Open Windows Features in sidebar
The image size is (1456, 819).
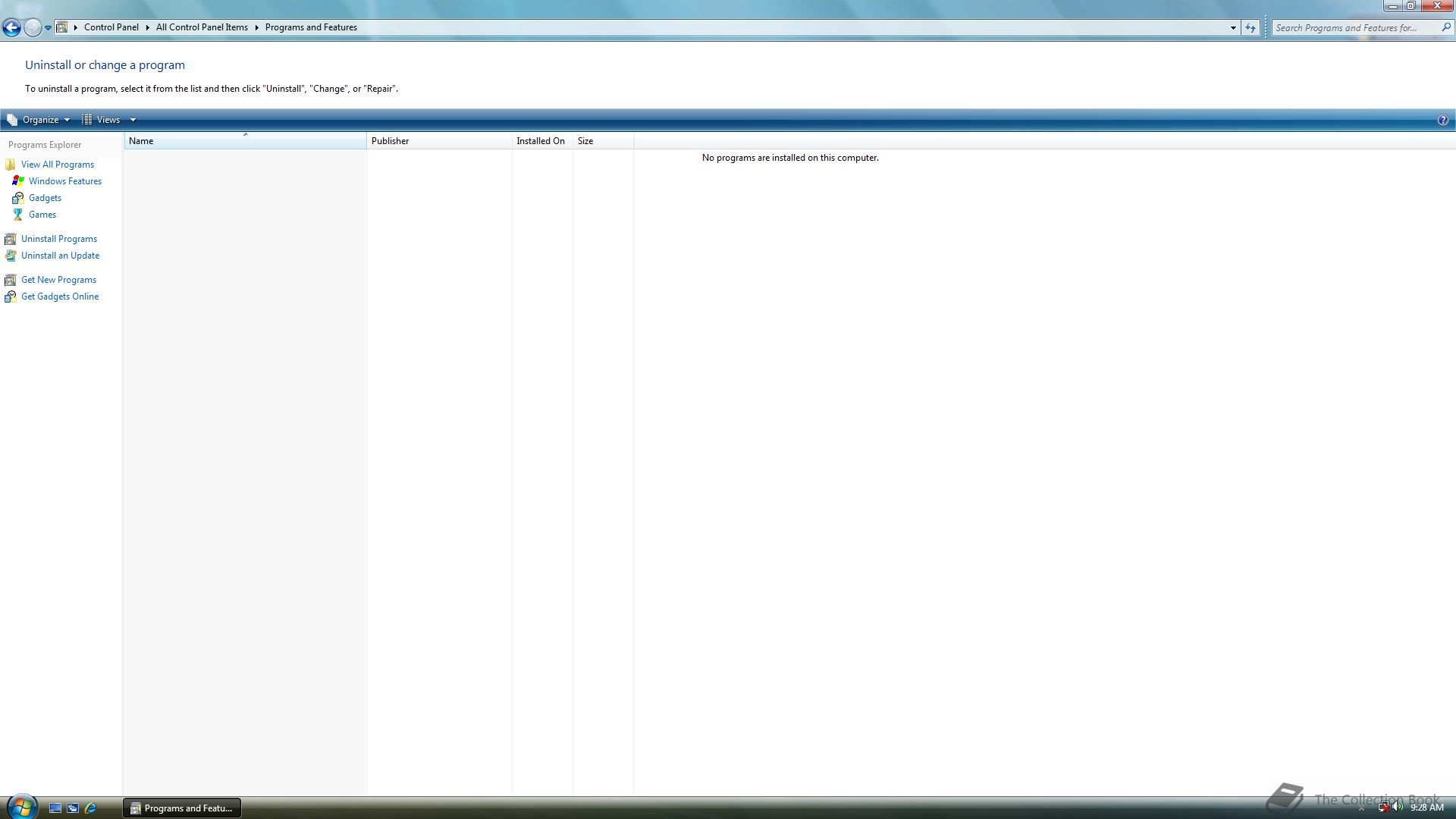(x=65, y=181)
